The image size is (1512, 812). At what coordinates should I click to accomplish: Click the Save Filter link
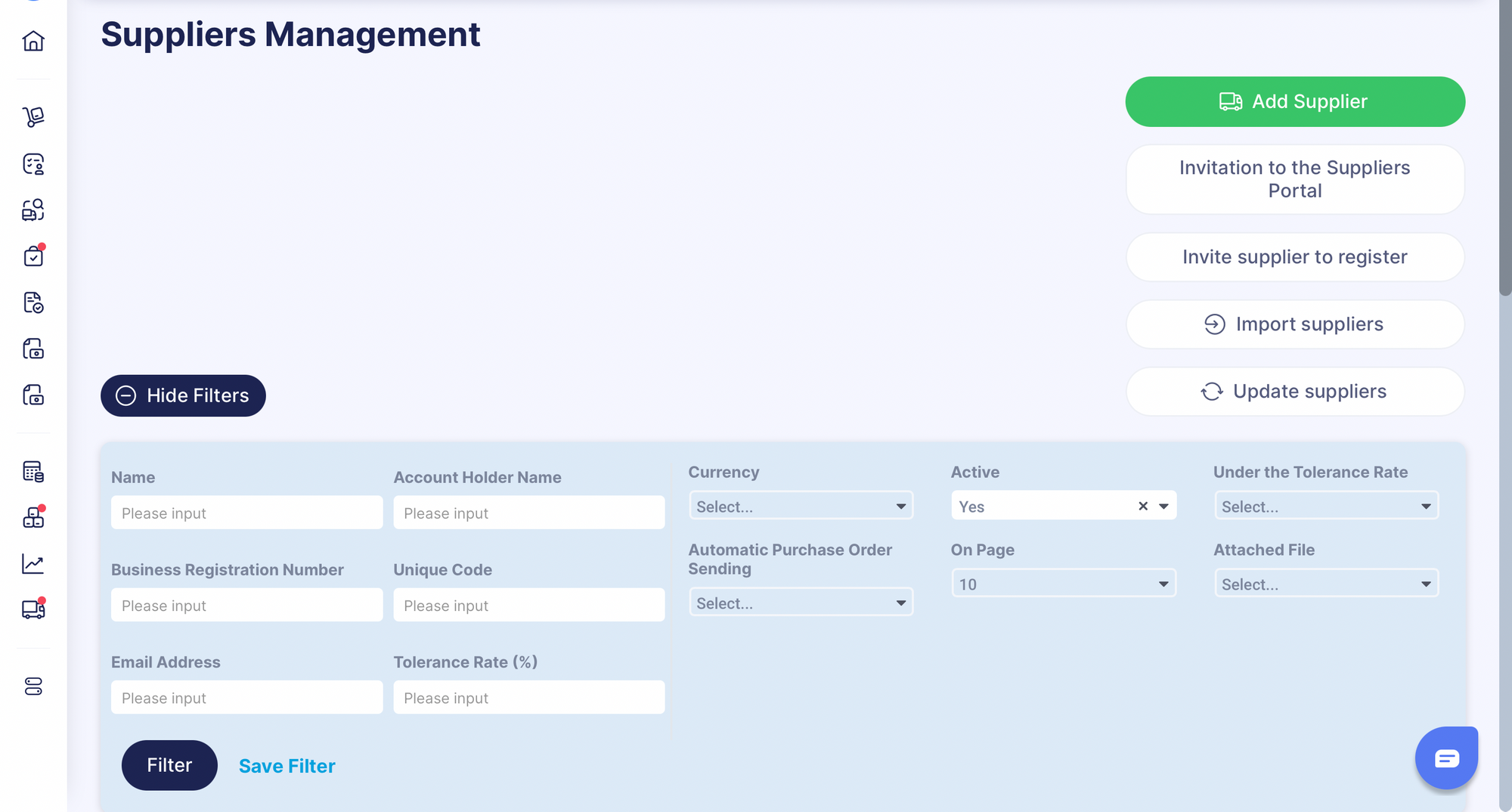(x=287, y=765)
